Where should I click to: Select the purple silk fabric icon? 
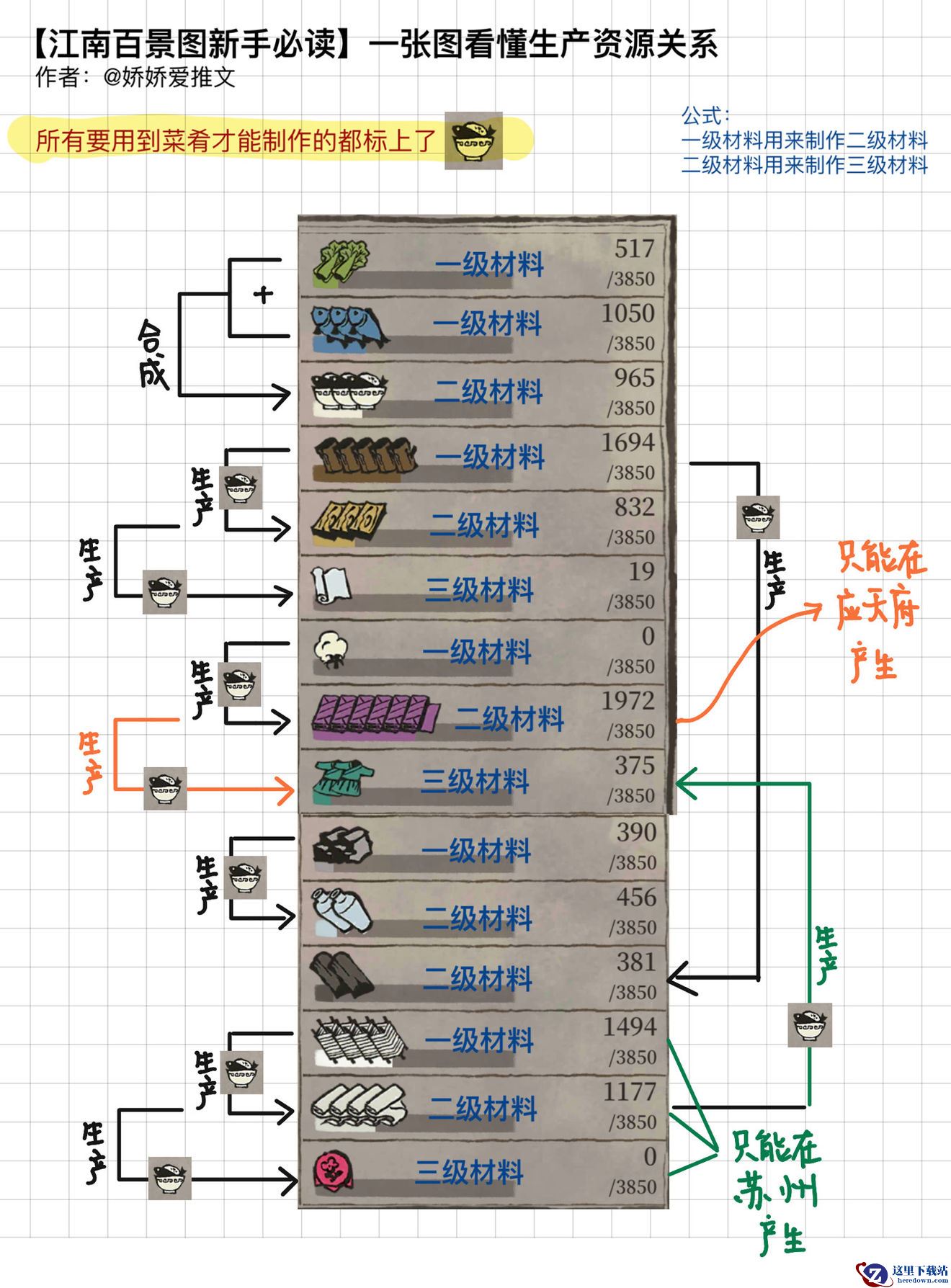(376, 717)
